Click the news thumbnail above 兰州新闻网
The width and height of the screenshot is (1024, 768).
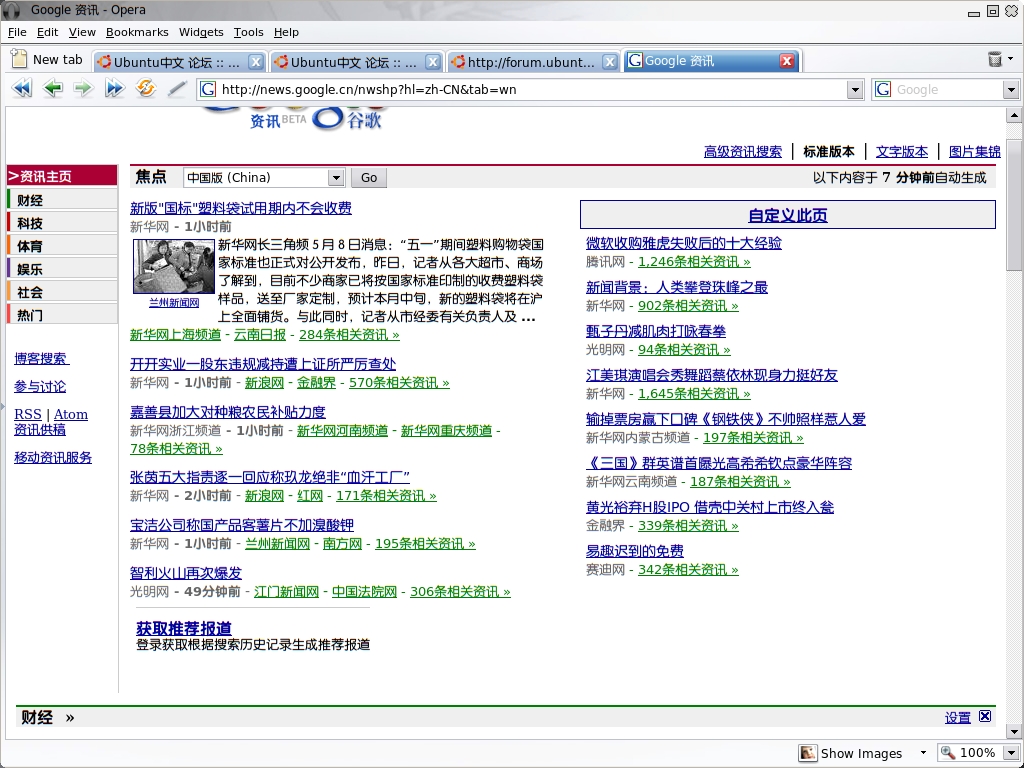pyautogui.click(x=174, y=266)
